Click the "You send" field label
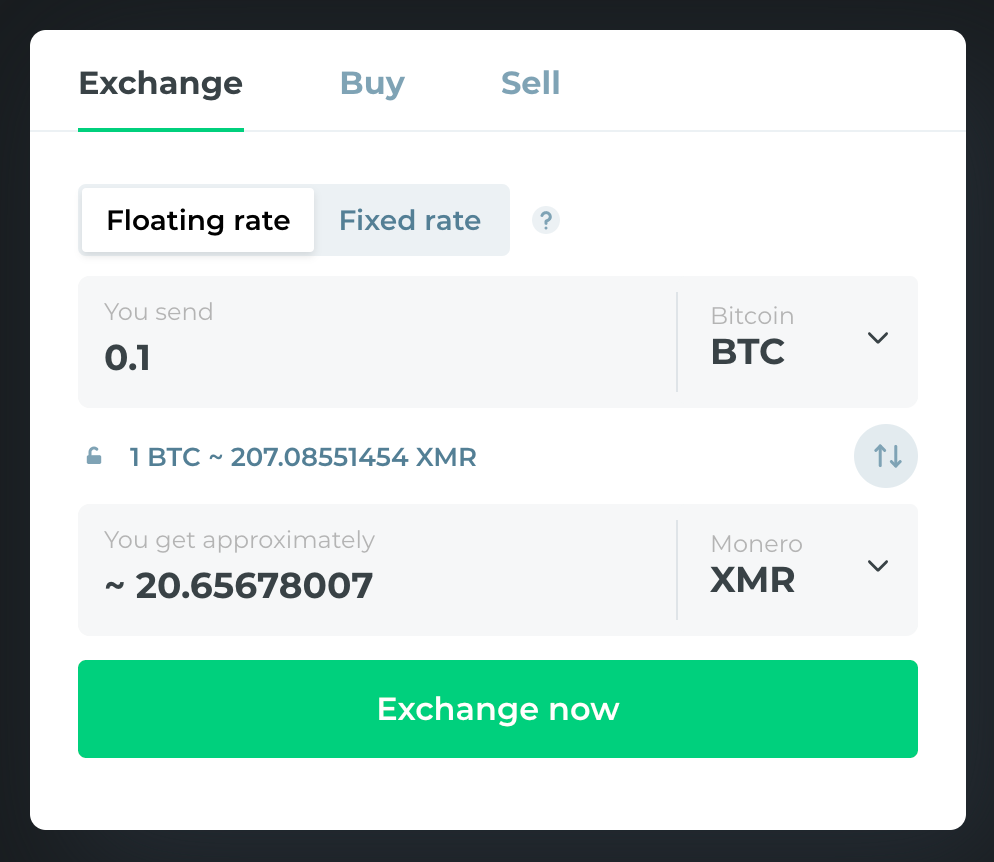The width and height of the screenshot is (994, 862). (159, 312)
